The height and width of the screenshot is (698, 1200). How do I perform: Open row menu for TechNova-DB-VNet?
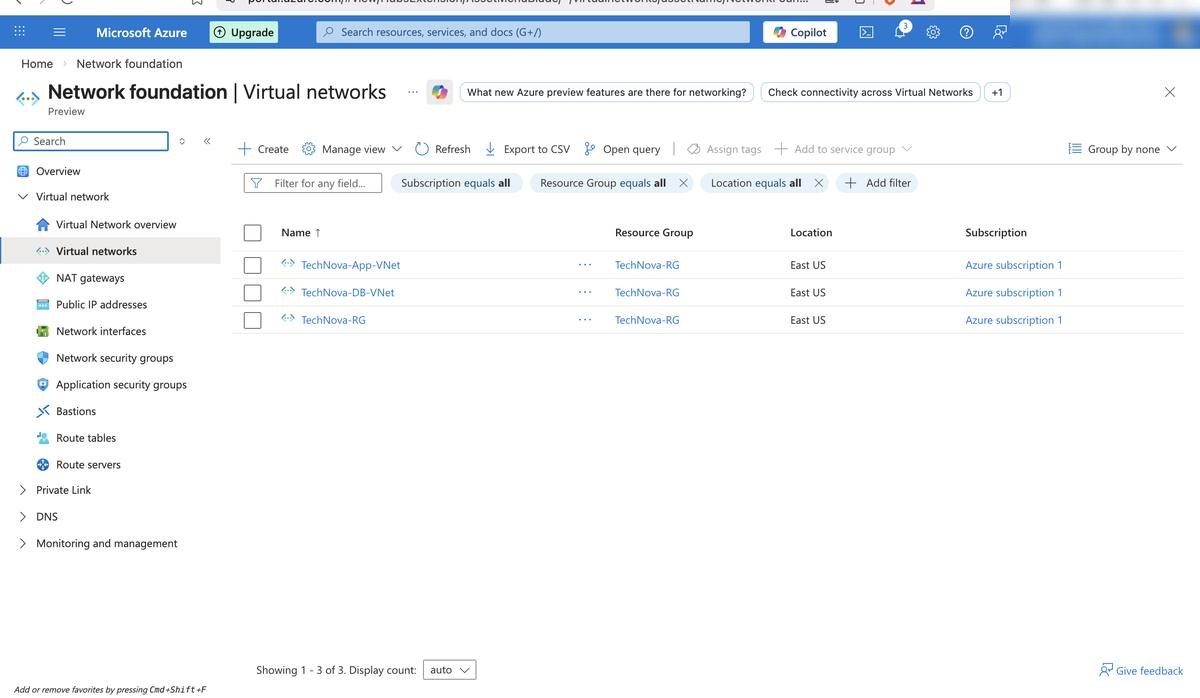(x=585, y=293)
